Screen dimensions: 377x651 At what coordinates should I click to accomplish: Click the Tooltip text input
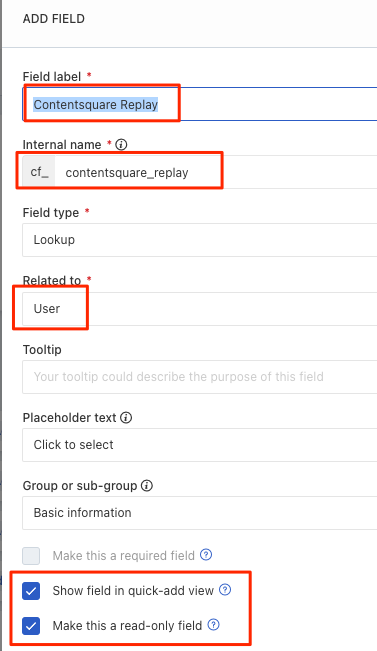[200, 377]
